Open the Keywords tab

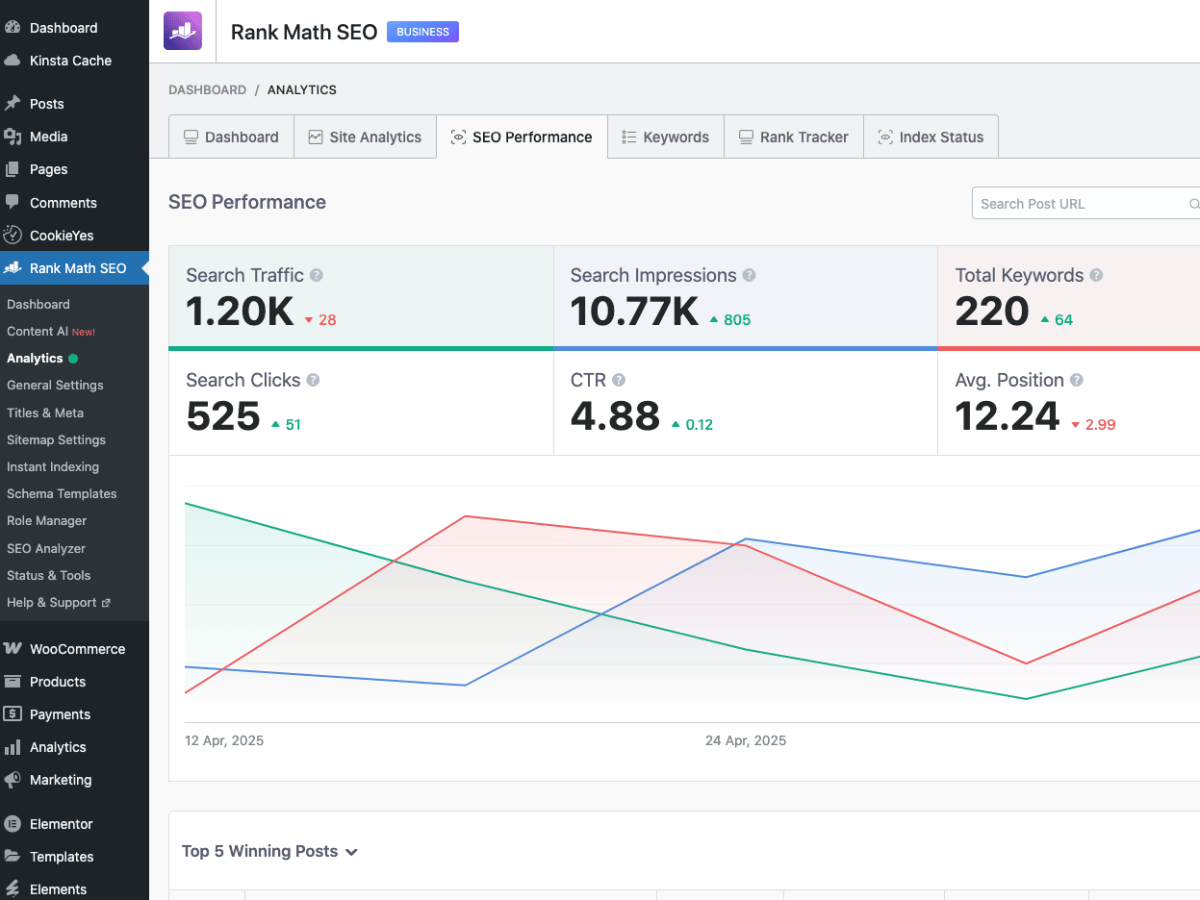(665, 137)
